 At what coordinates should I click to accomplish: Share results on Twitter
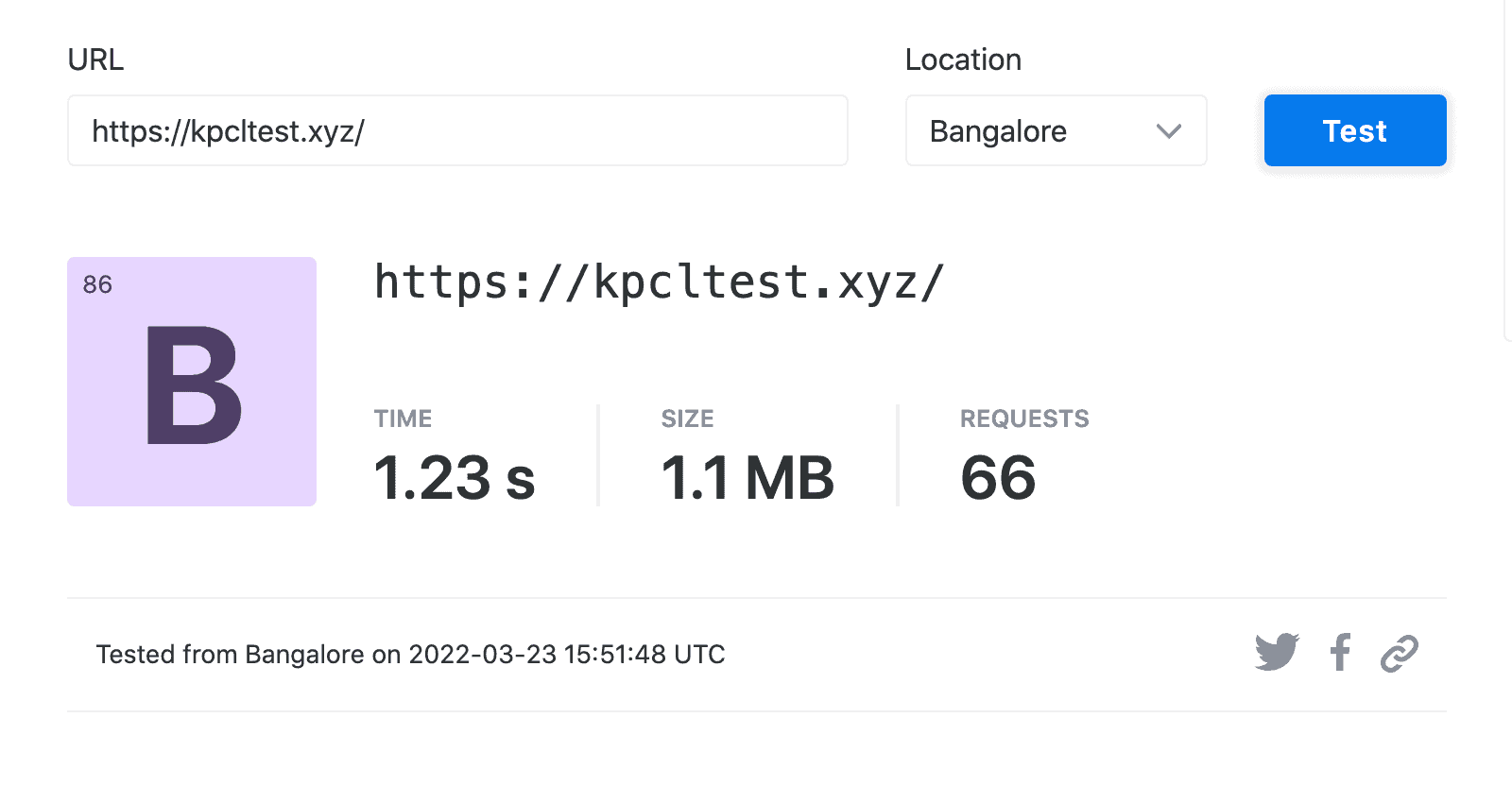tap(1277, 653)
